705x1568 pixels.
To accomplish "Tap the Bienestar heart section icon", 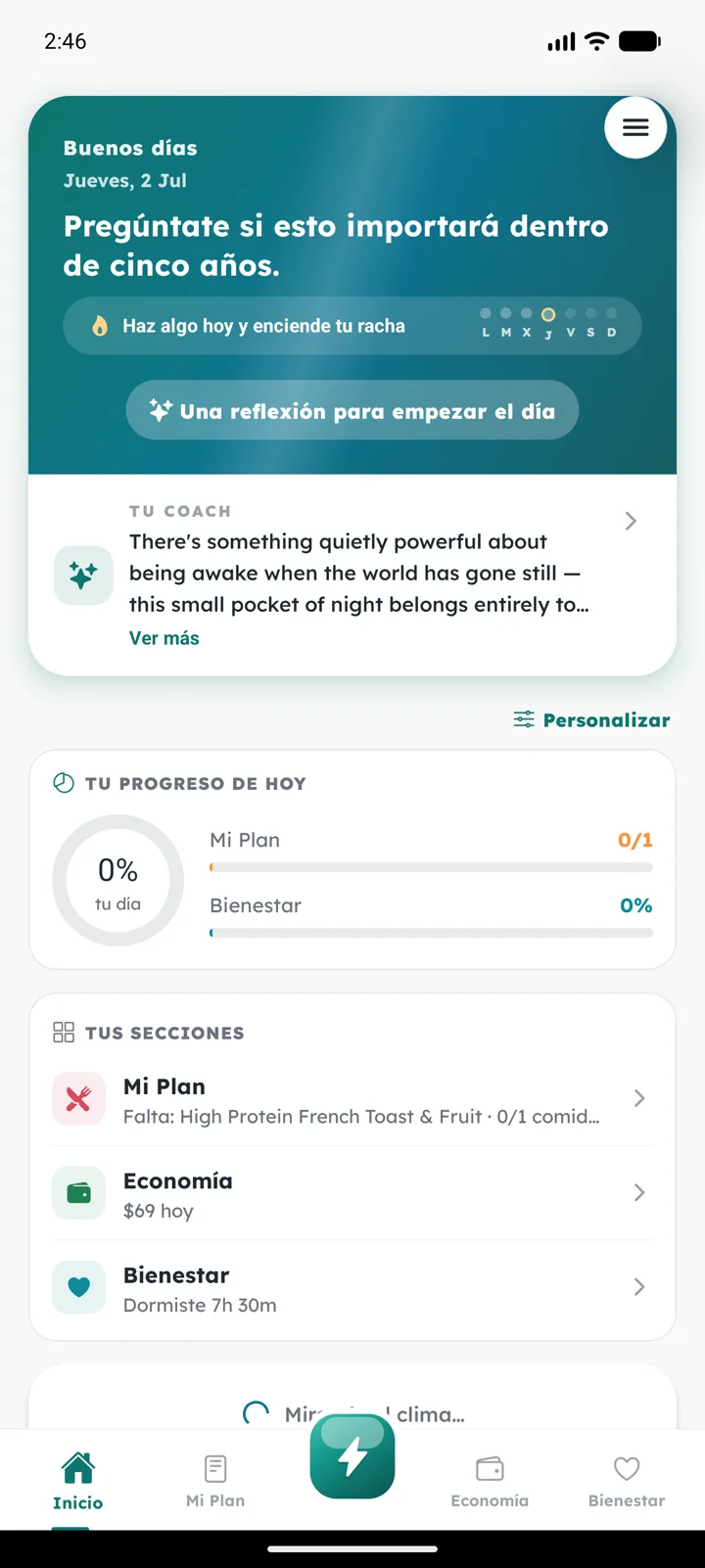I will 78,1287.
